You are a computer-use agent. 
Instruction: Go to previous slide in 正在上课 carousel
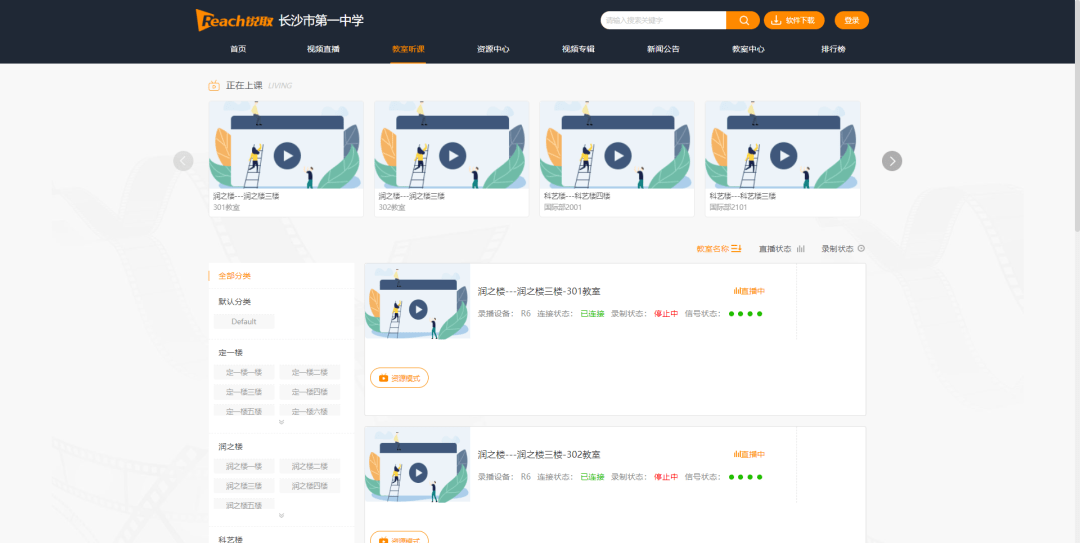tap(183, 161)
